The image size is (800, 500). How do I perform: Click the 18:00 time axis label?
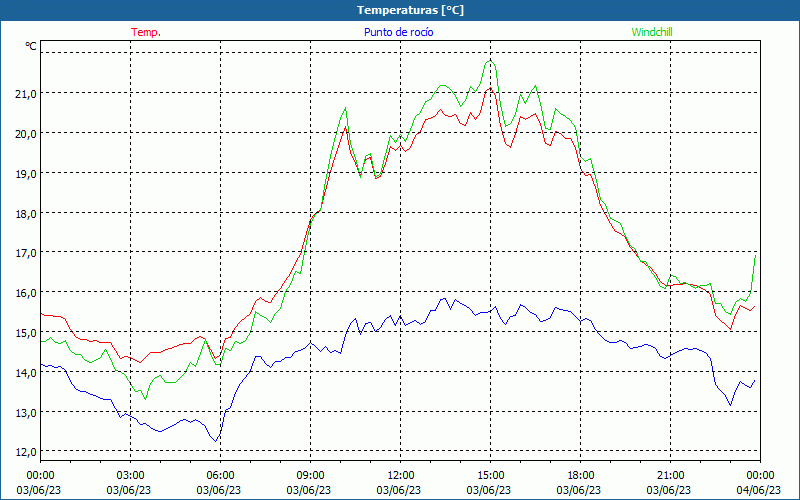pos(580,475)
